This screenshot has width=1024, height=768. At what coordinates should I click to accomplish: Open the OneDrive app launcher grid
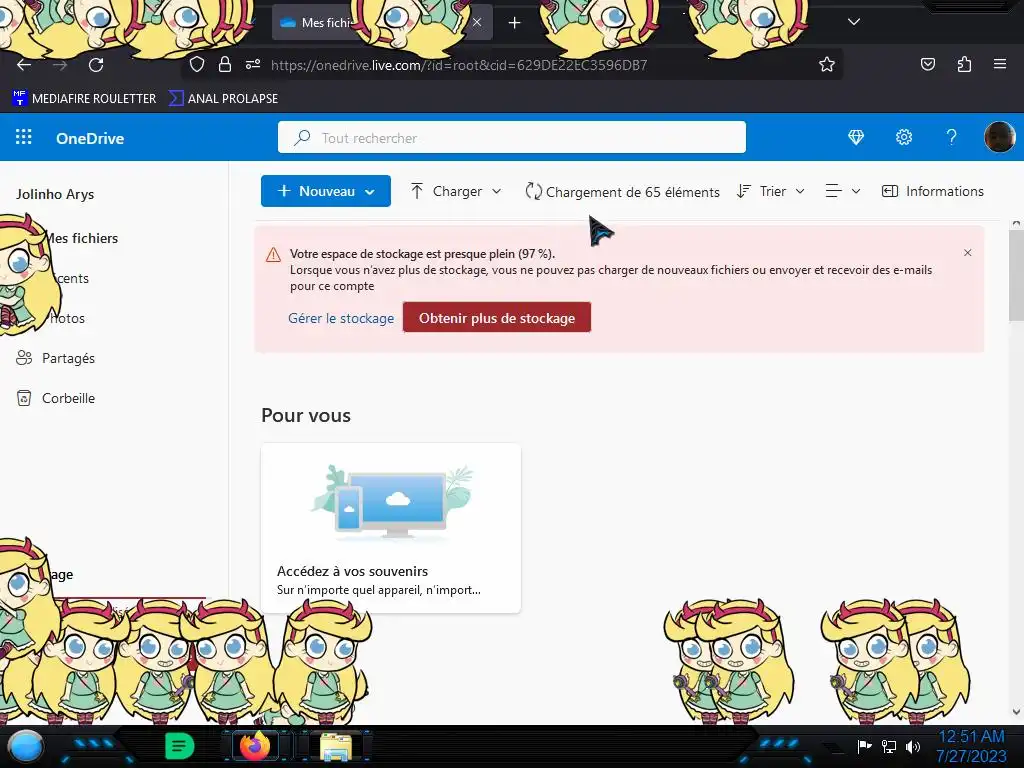pyautogui.click(x=24, y=137)
